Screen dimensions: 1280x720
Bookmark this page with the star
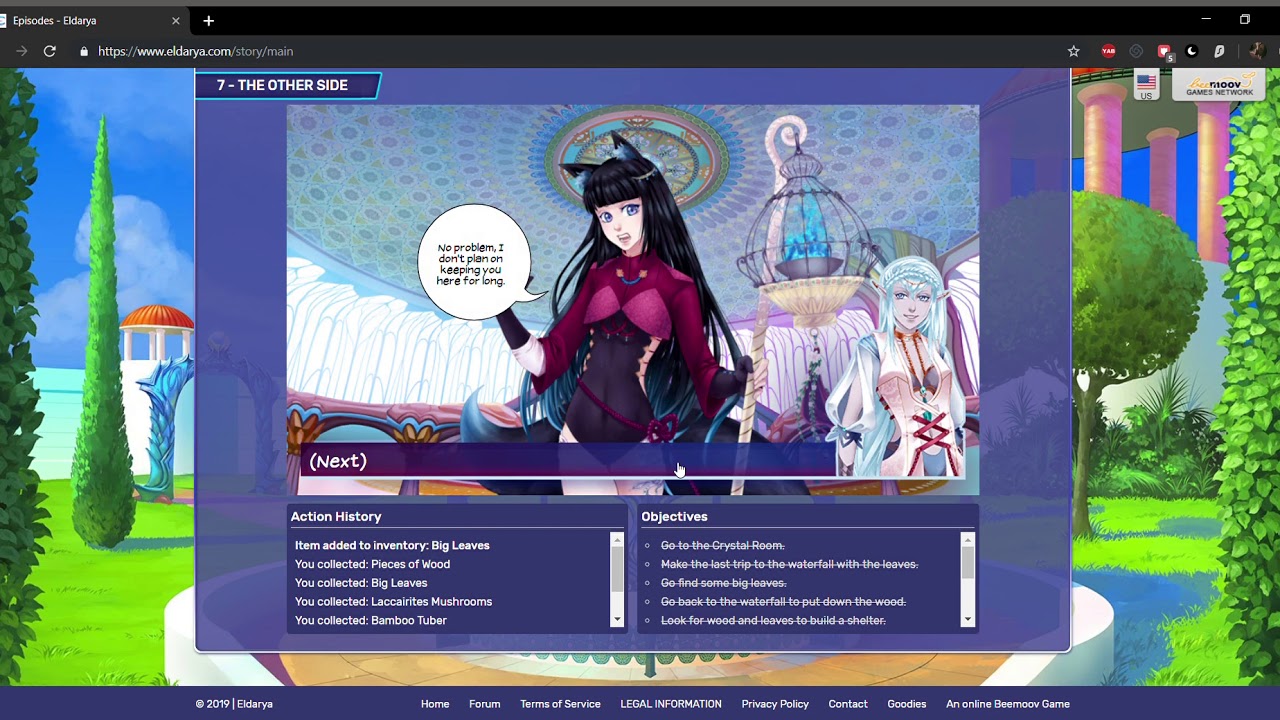pos(1074,51)
